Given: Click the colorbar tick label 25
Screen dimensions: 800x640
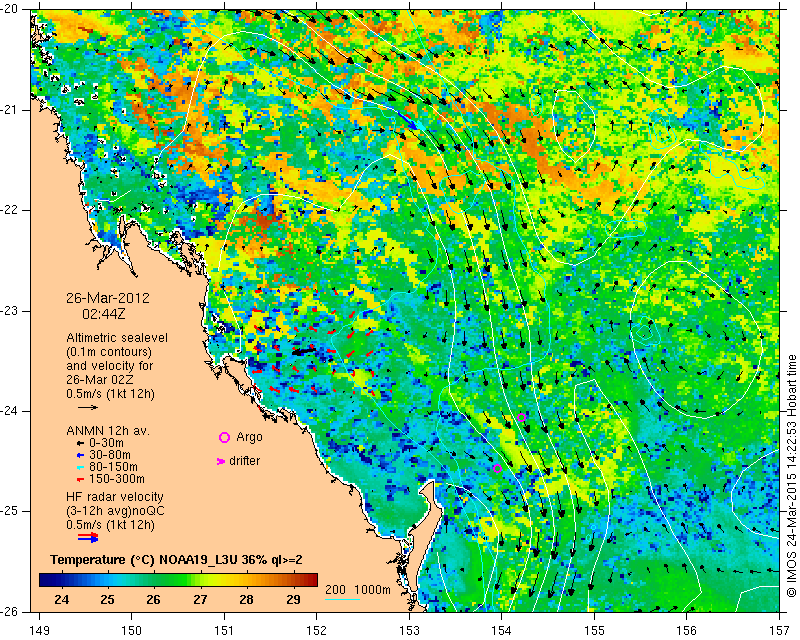Looking at the screenshot, I should pos(107,600).
